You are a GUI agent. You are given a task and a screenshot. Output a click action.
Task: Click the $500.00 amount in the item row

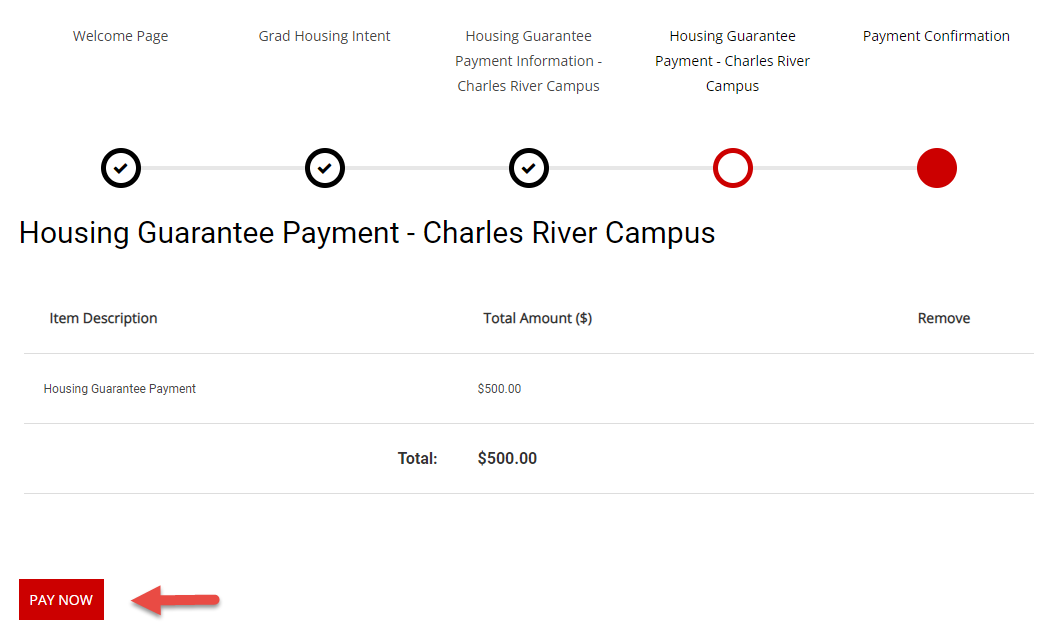tap(500, 389)
